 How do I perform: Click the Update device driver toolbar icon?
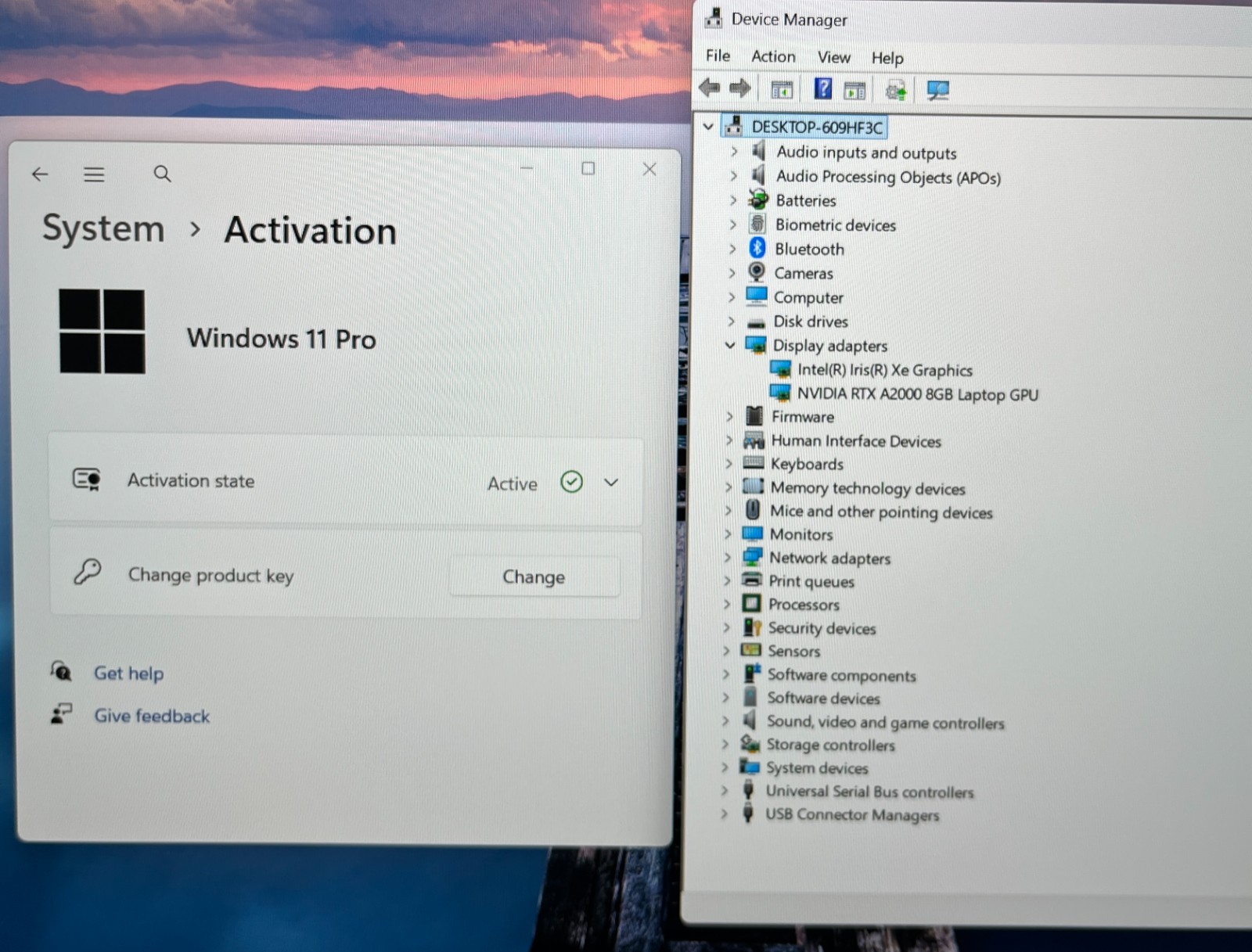896,91
